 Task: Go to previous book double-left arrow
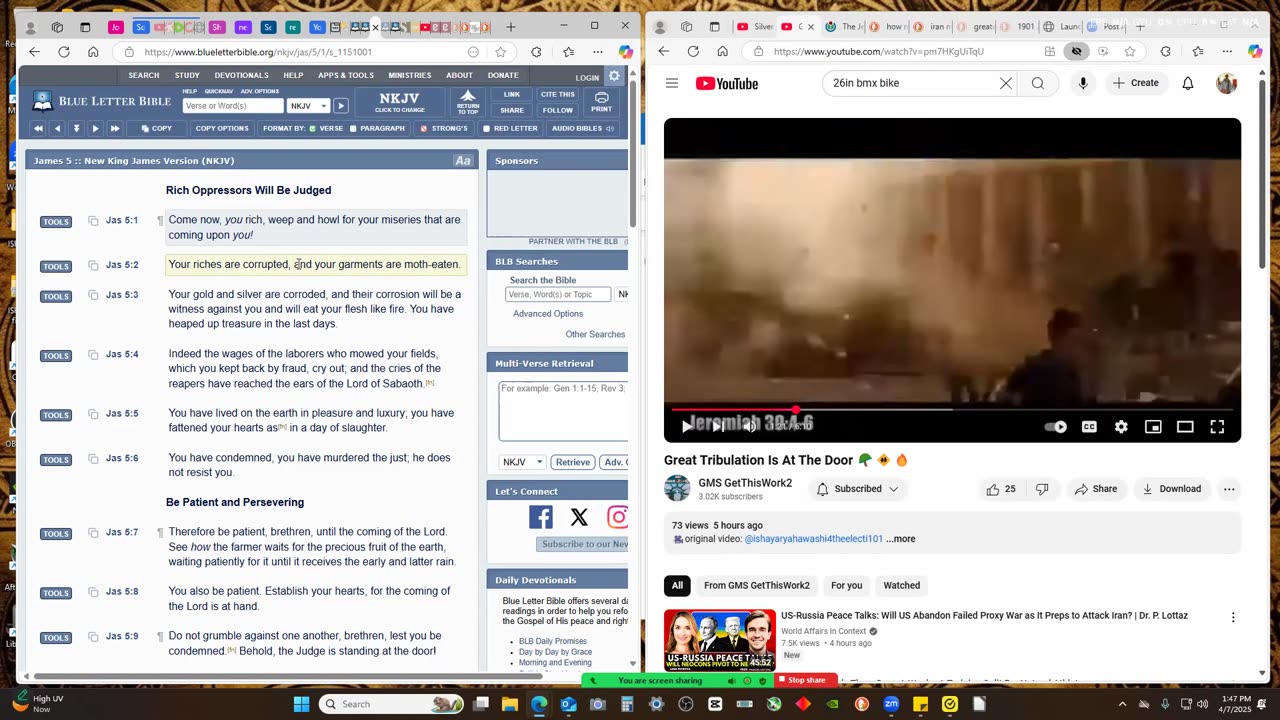(x=38, y=128)
